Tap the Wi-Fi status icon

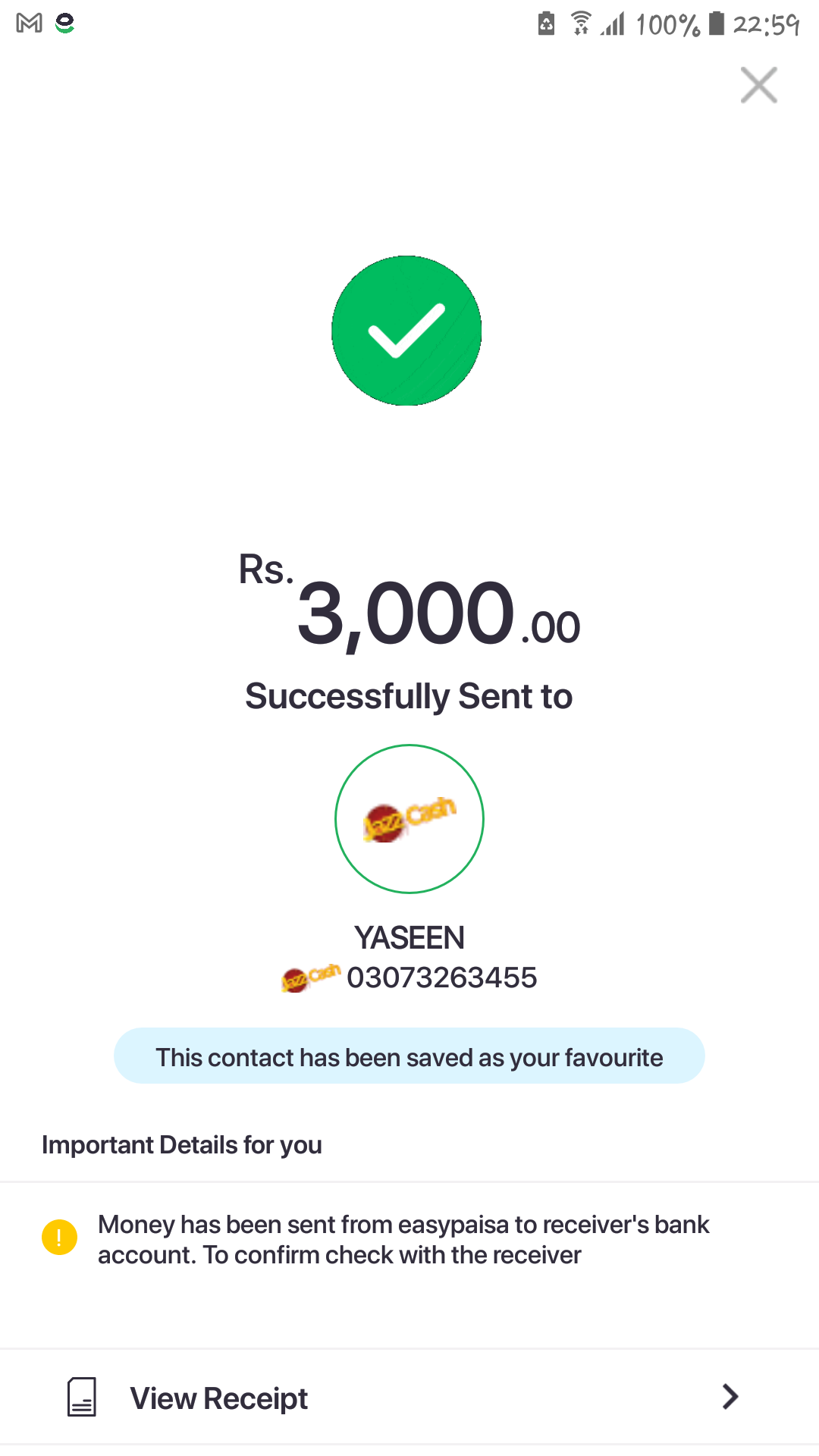[x=581, y=24]
